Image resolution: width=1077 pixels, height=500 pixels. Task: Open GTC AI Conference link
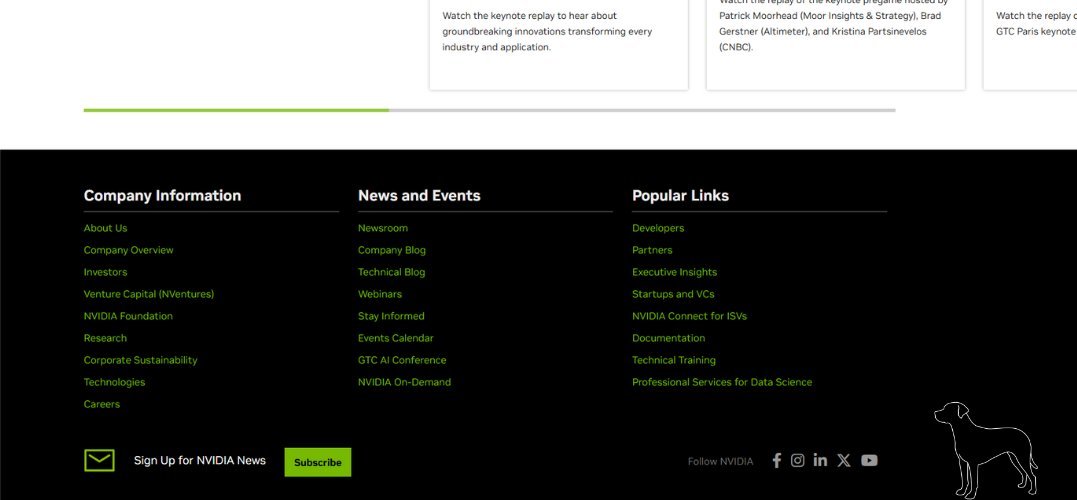click(x=402, y=360)
